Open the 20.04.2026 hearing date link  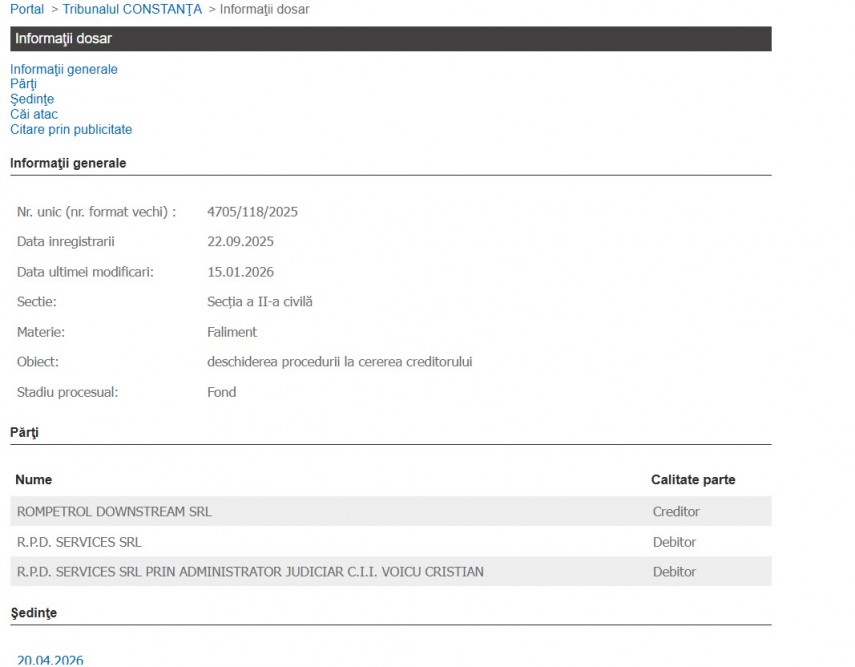click(x=50, y=660)
